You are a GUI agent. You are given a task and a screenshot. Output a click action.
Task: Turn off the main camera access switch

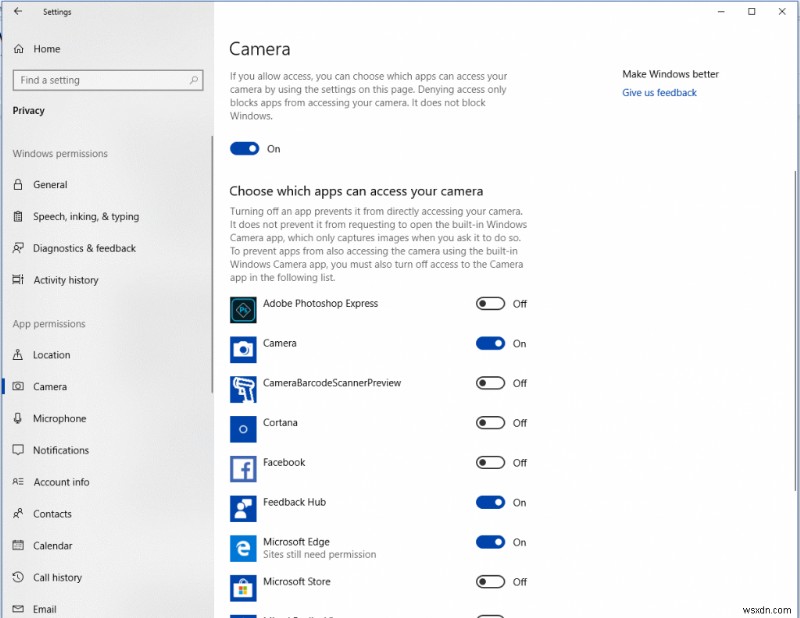pos(245,148)
